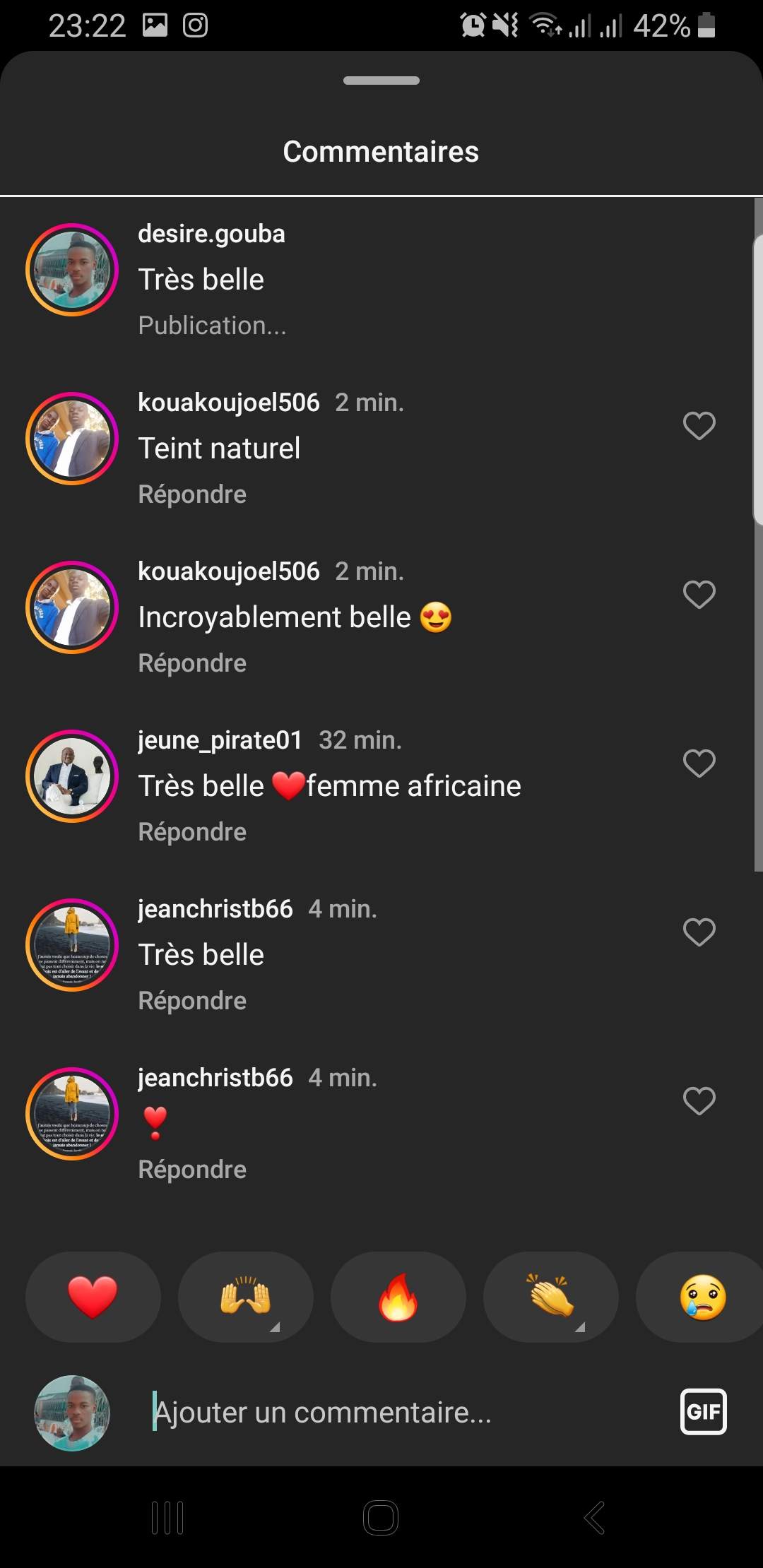Choose the clapping hands emoji reaction
763x1568 pixels.
point(550,1297)
